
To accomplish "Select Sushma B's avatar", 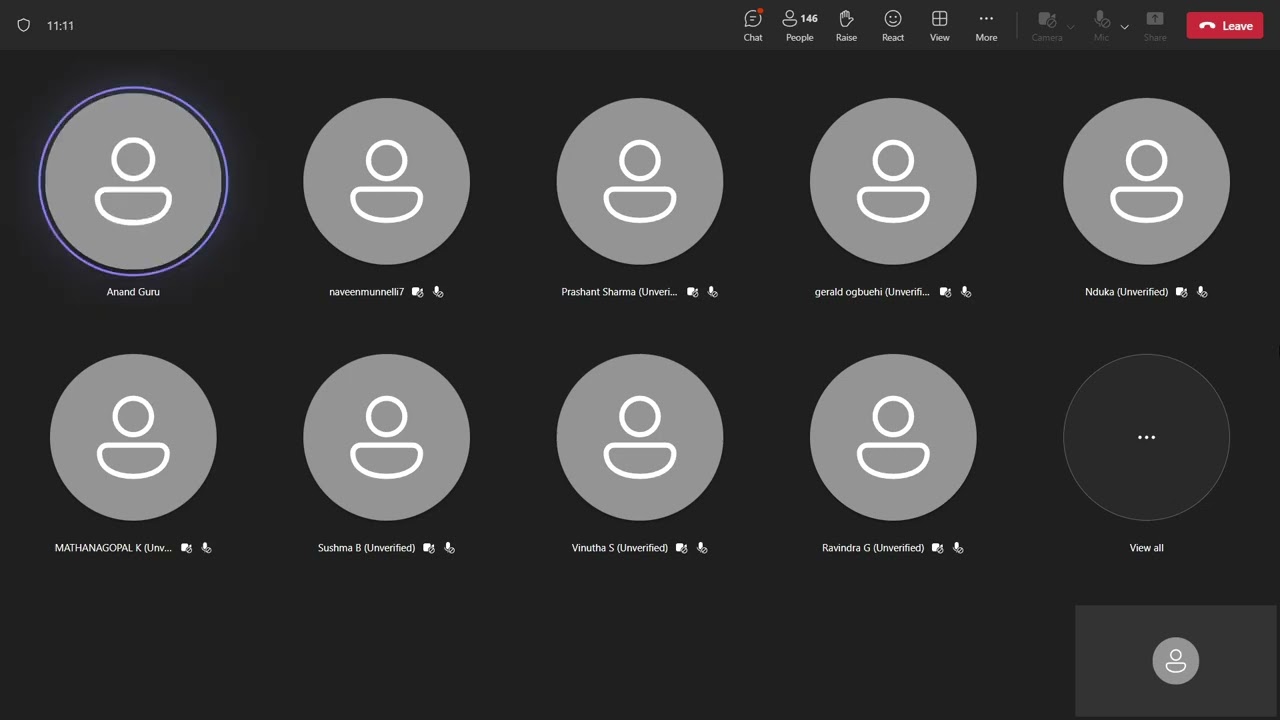I will click(x=386, y=437).
